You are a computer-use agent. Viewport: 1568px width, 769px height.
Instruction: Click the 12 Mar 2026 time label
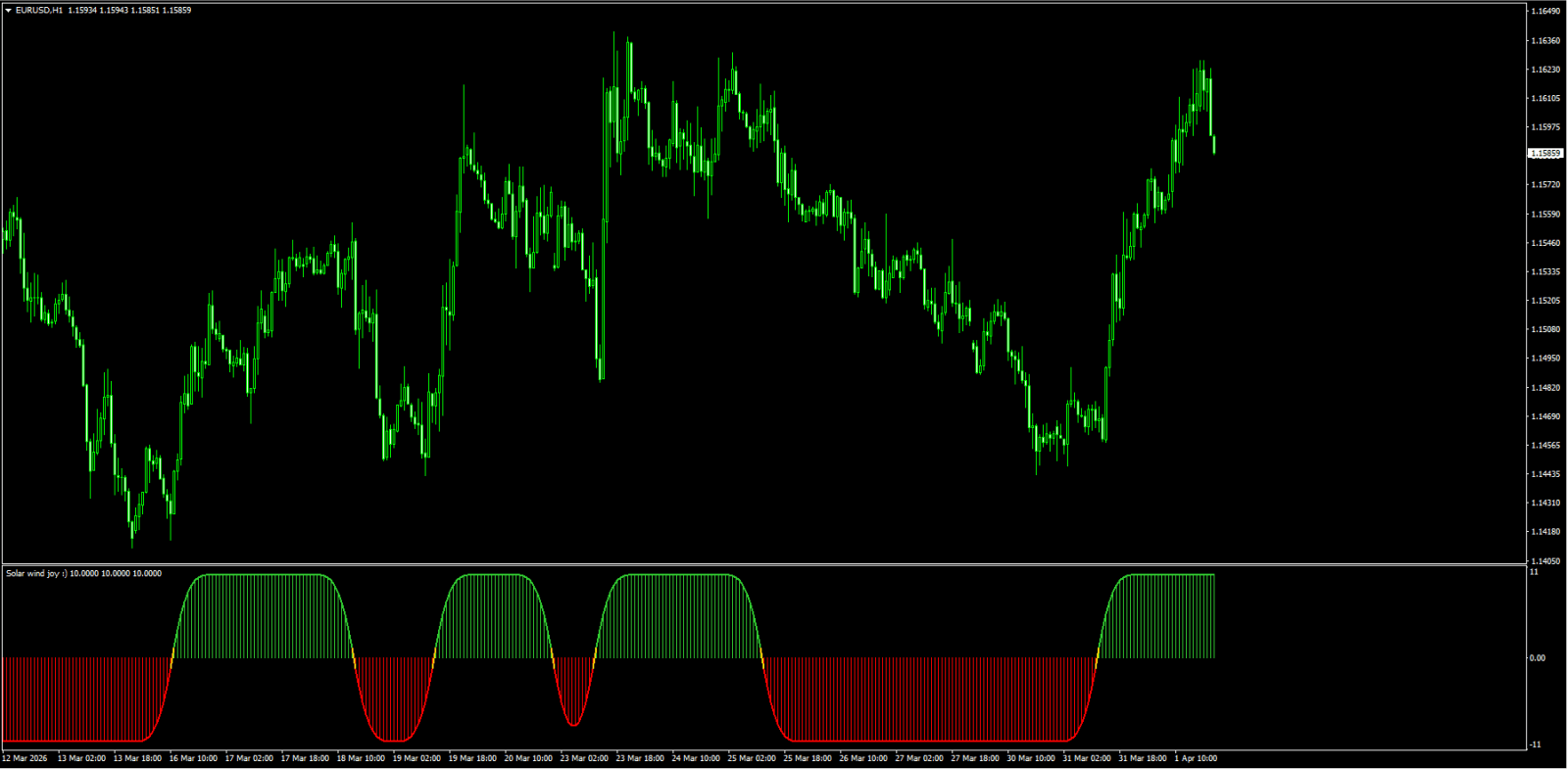[24, 758]
